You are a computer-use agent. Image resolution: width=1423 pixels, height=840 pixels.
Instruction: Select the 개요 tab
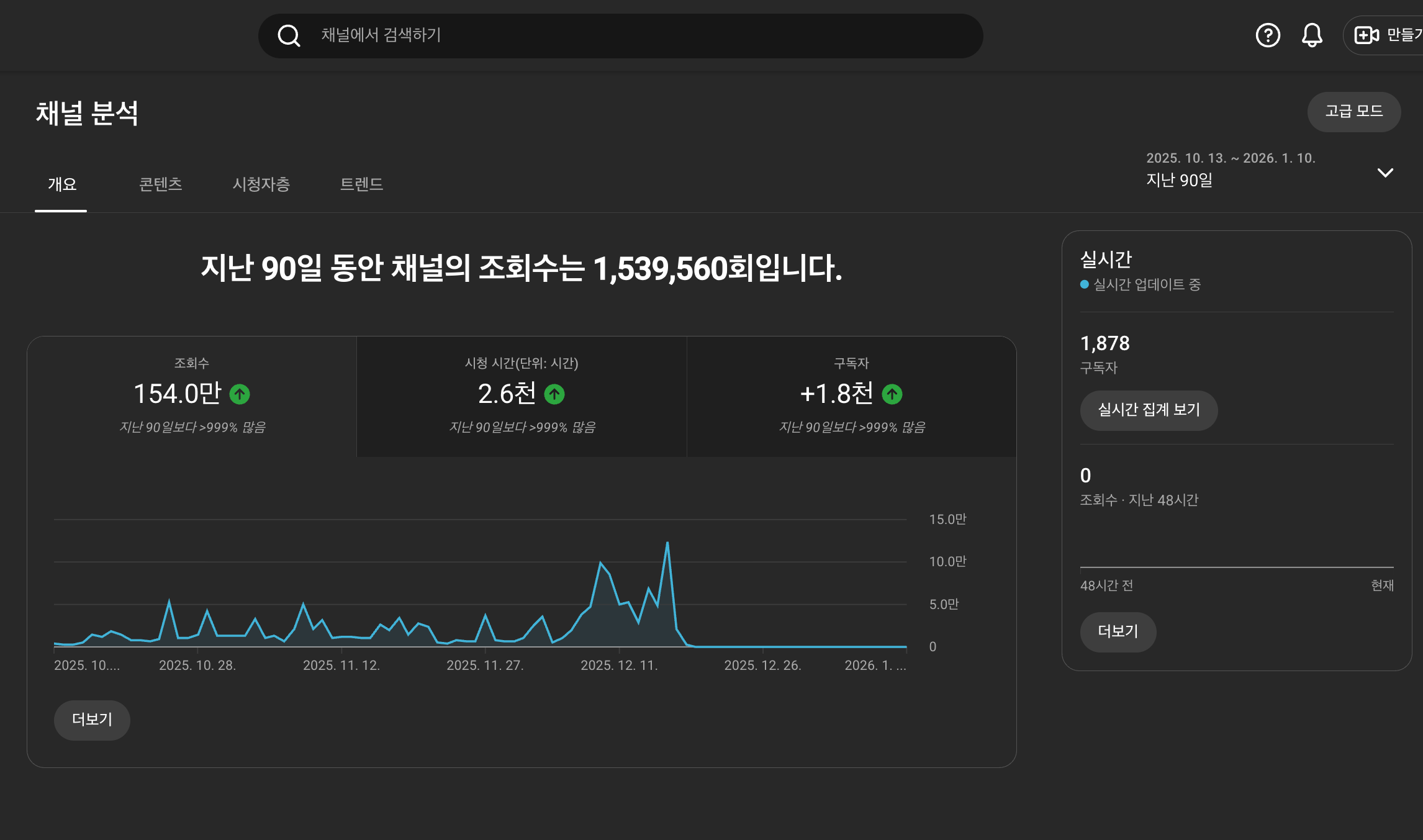[x=61, y=184]
